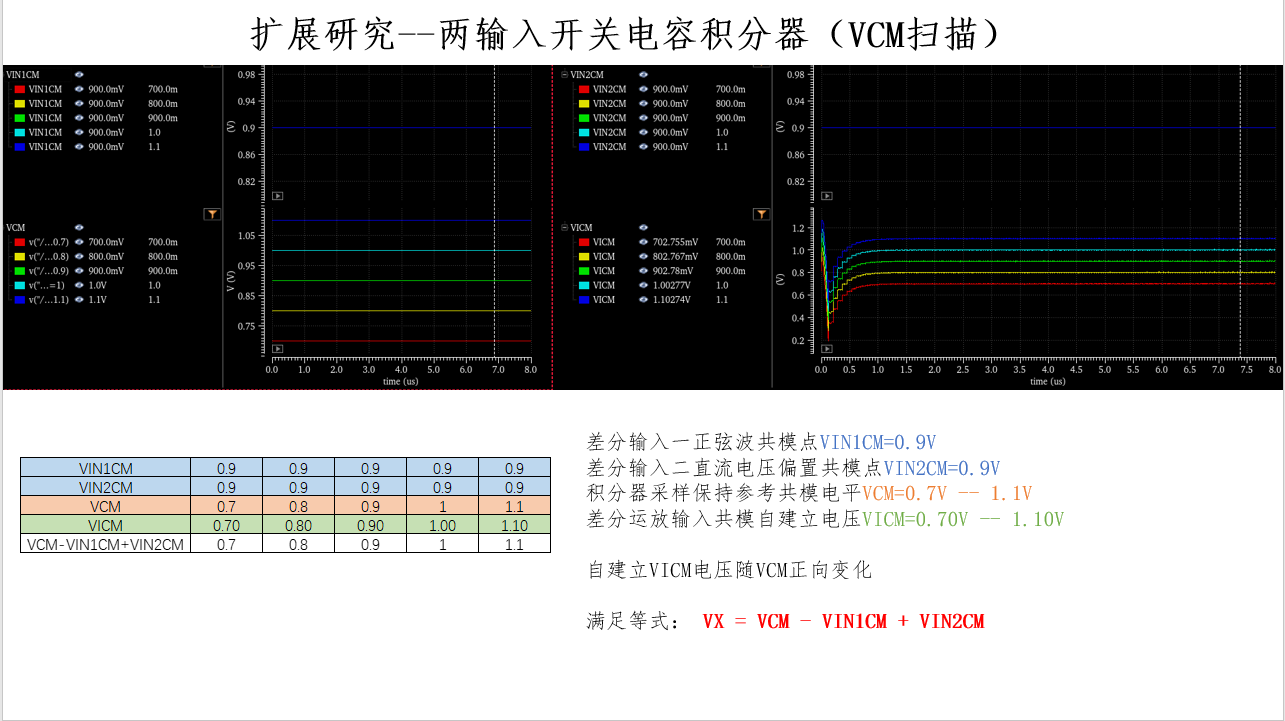The image size is (1285, 721).
Task: Hide the VIN2CM trace with sweep 1.0
Action: (x=643, y=132)
